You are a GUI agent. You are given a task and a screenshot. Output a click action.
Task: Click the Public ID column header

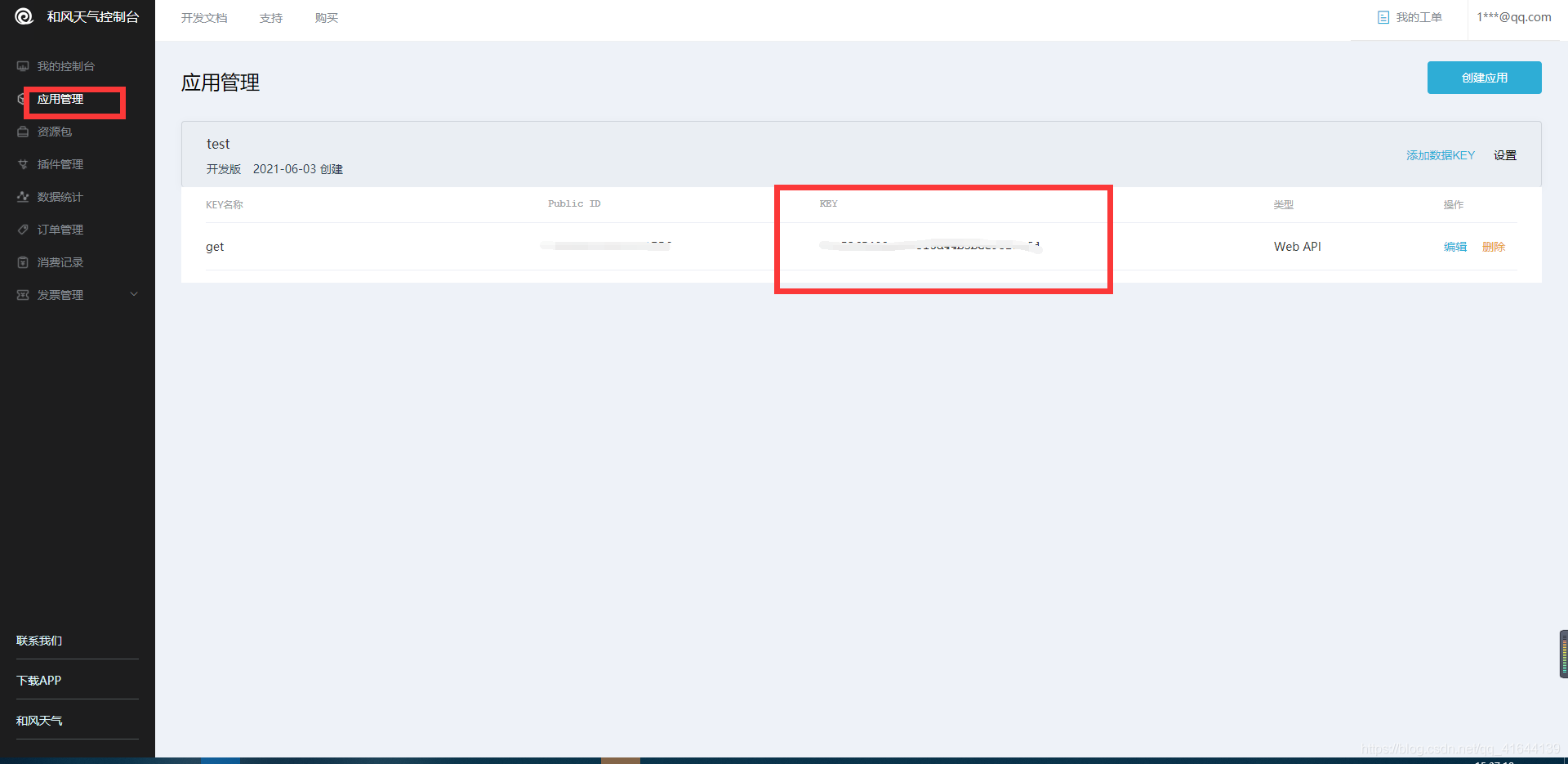pos(574,203)
